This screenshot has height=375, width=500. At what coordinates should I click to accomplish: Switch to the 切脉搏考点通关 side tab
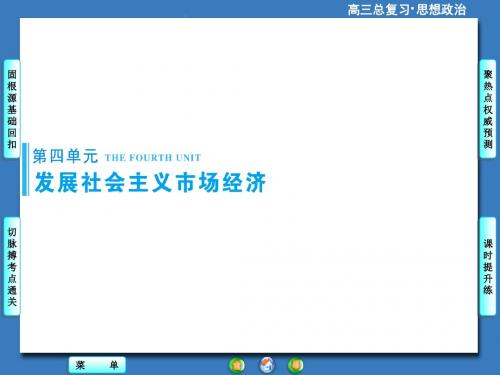12,266
